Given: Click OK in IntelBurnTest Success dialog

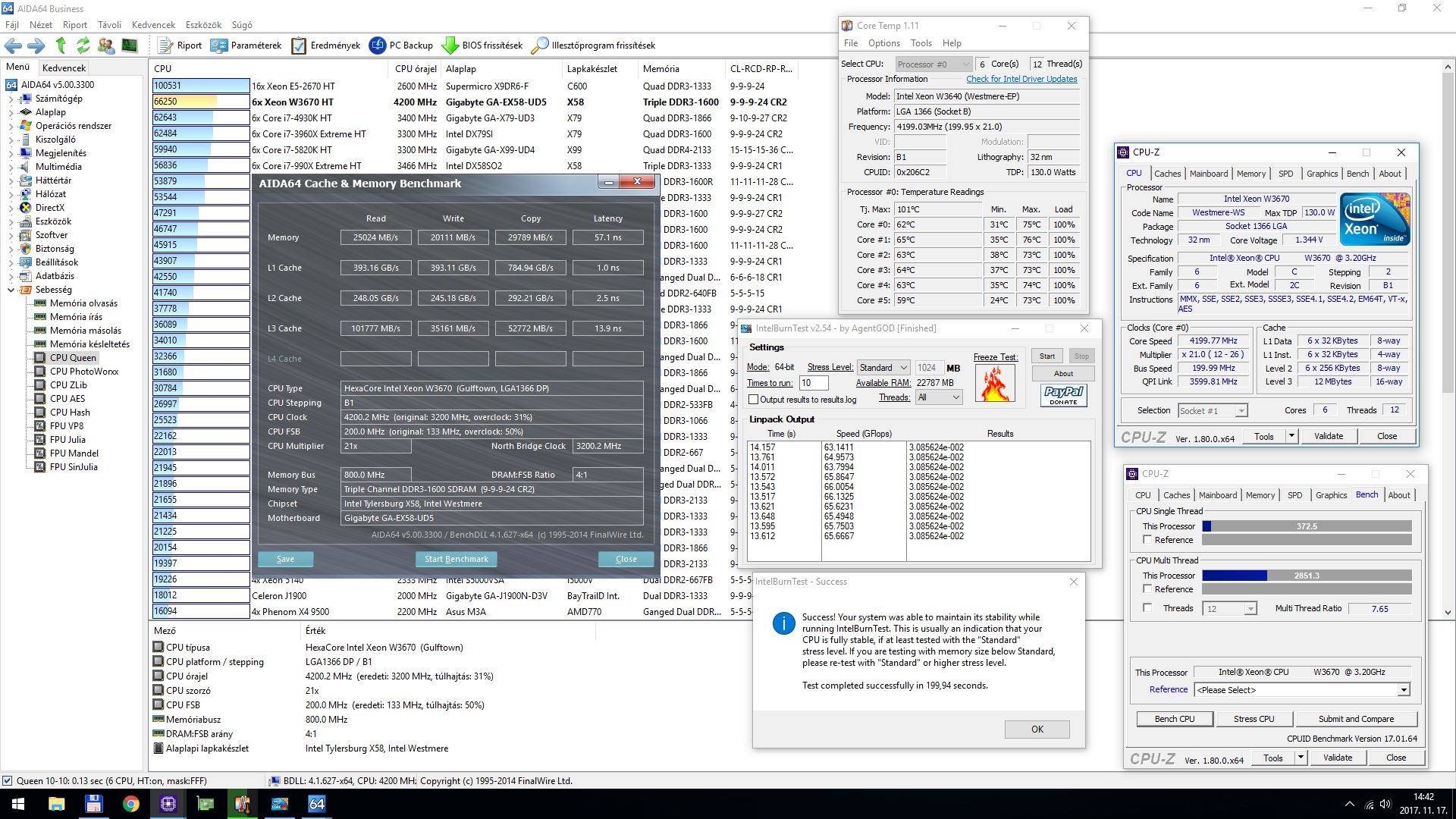Looking at the screenshot, I should point(1037,729).
